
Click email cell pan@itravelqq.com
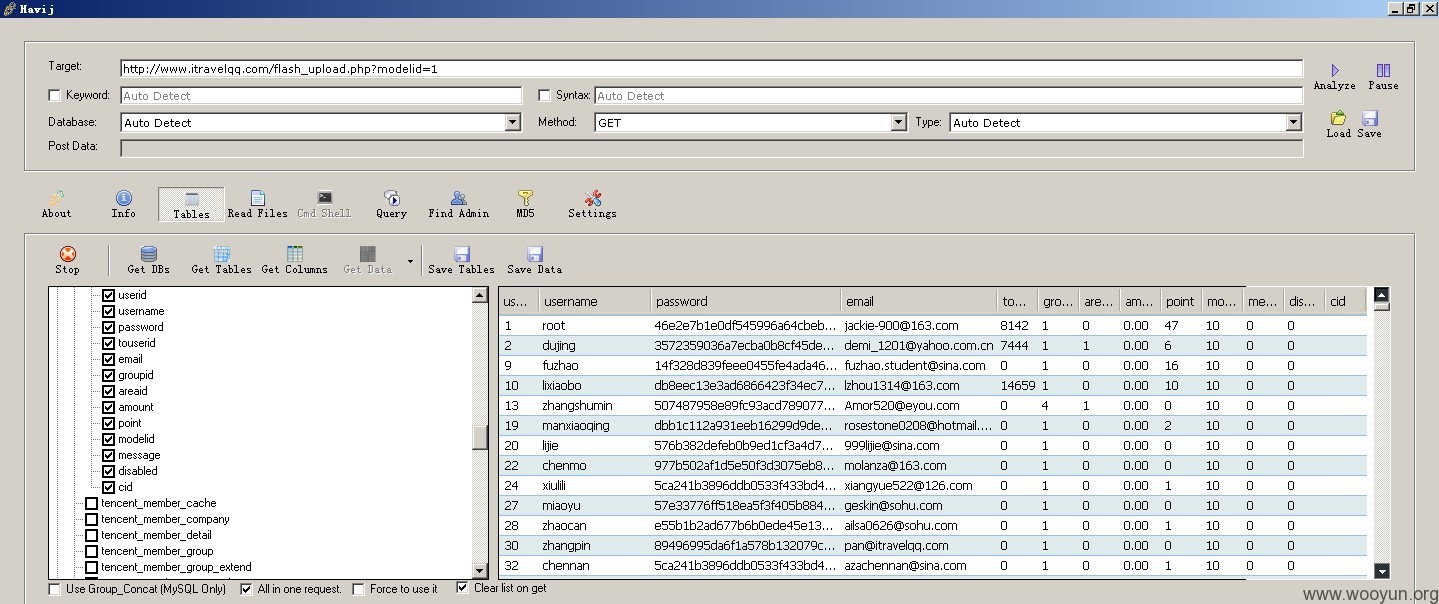pos(896,545)
